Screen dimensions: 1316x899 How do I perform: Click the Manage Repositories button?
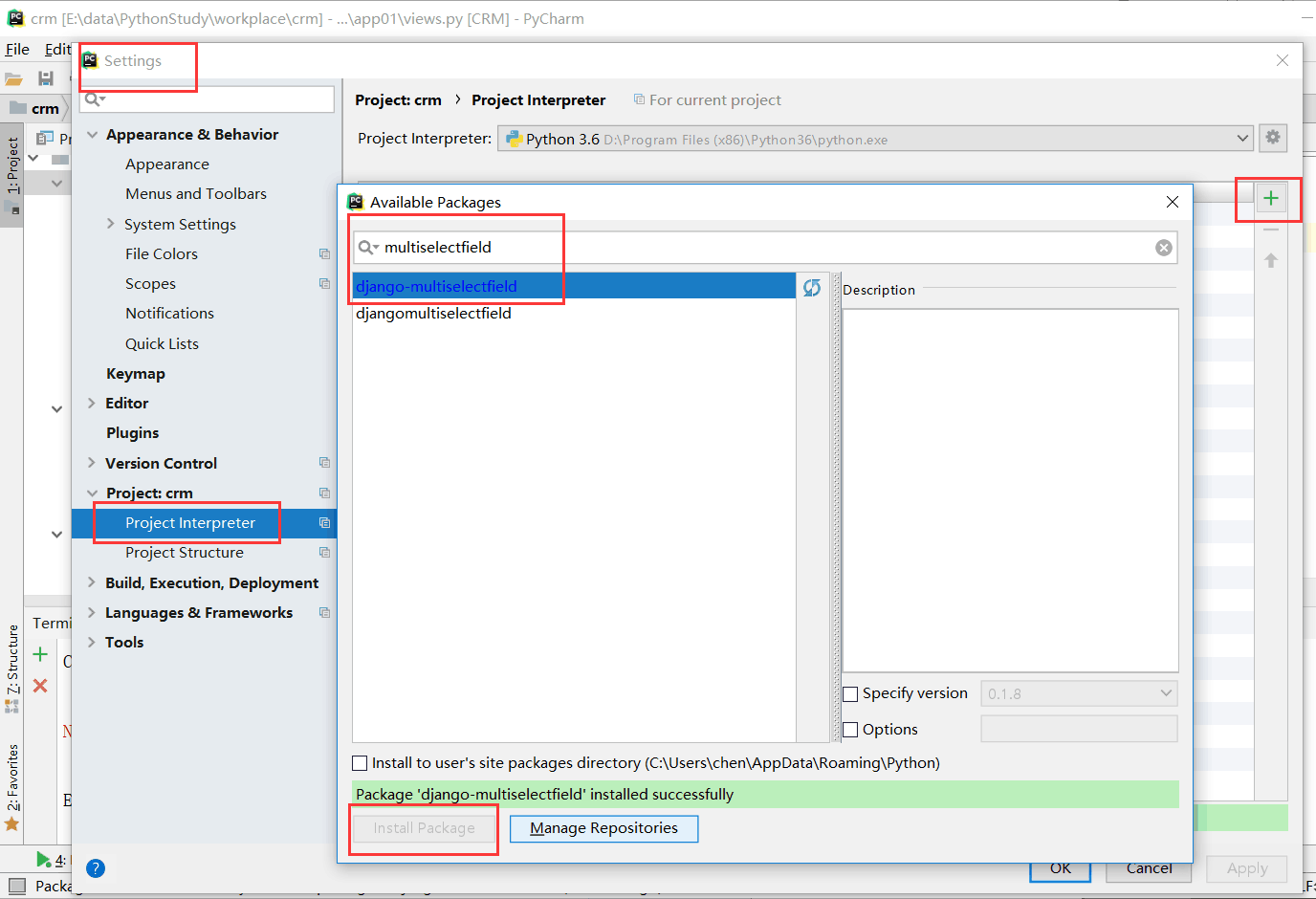click(x=603, y=828)
